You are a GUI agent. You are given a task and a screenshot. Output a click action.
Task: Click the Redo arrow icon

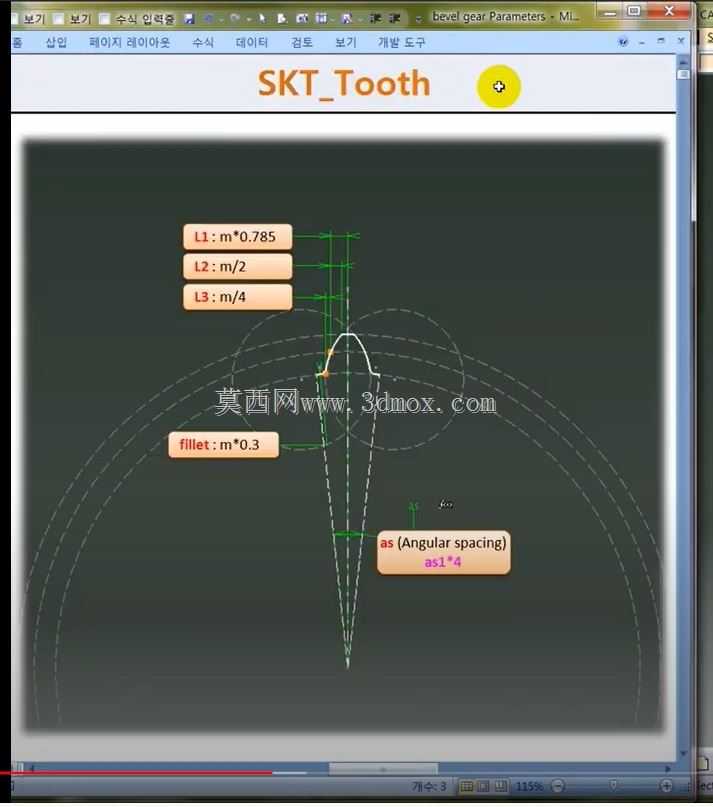tap(235, 19)
